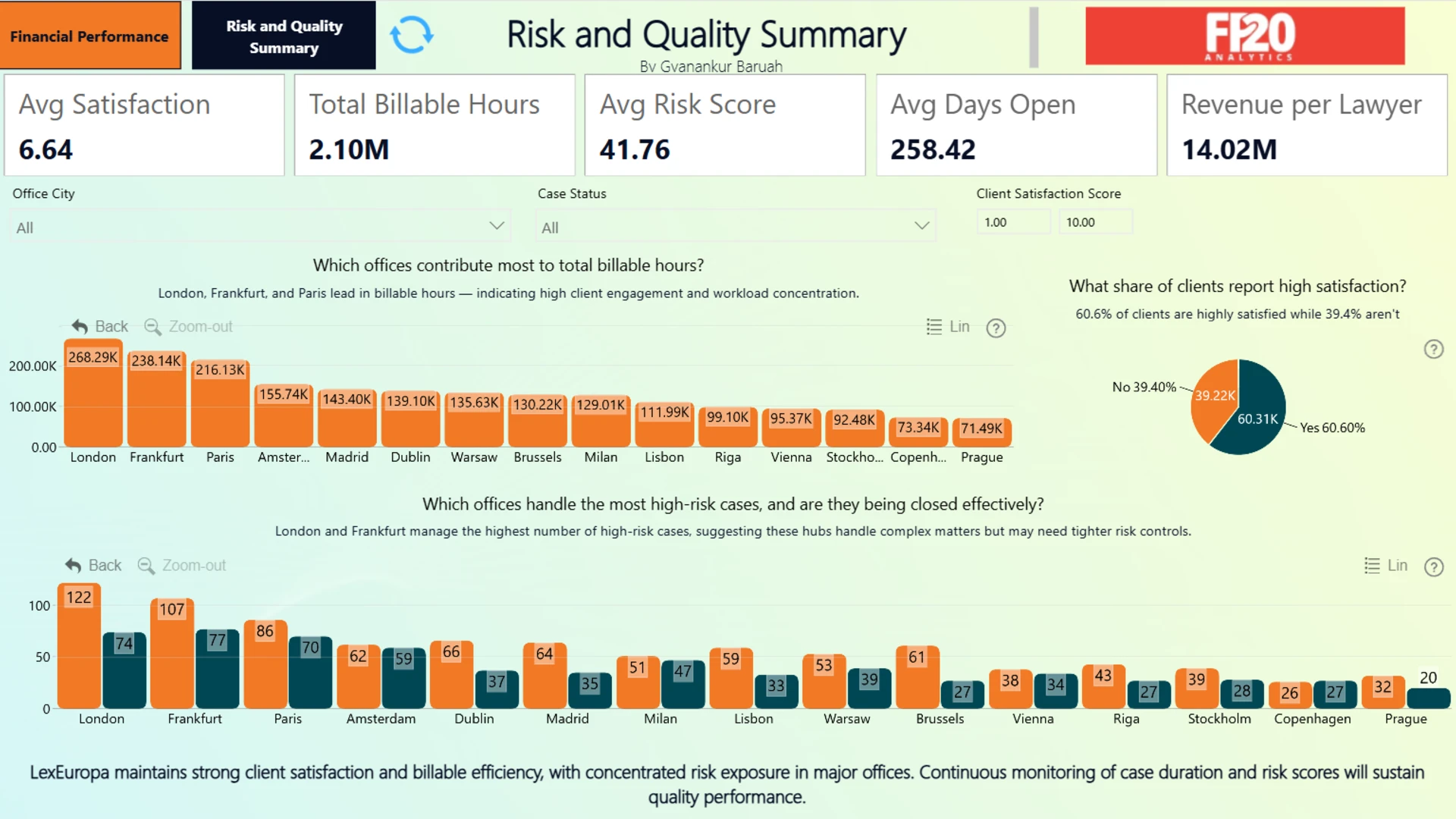Click Lisbon orange bar labeled 59

pyautogui.click(x=731, y=679)
